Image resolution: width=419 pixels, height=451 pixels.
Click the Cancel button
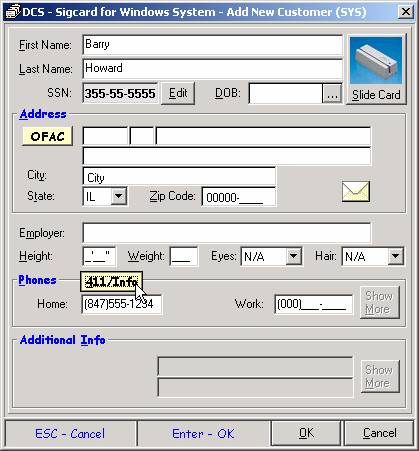[379, 433]
